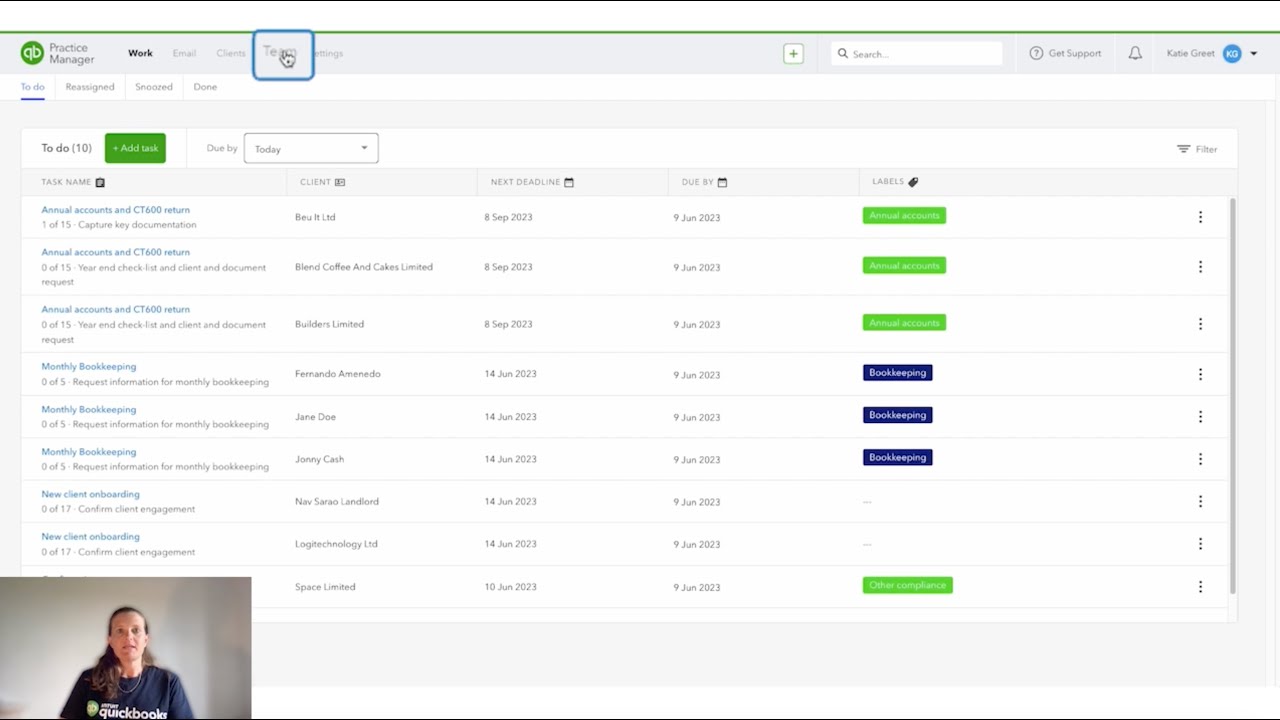Viewport: 1280px width, 720px height.
Task: Switch to the Reassigned tab
Action: coord(90,87)
